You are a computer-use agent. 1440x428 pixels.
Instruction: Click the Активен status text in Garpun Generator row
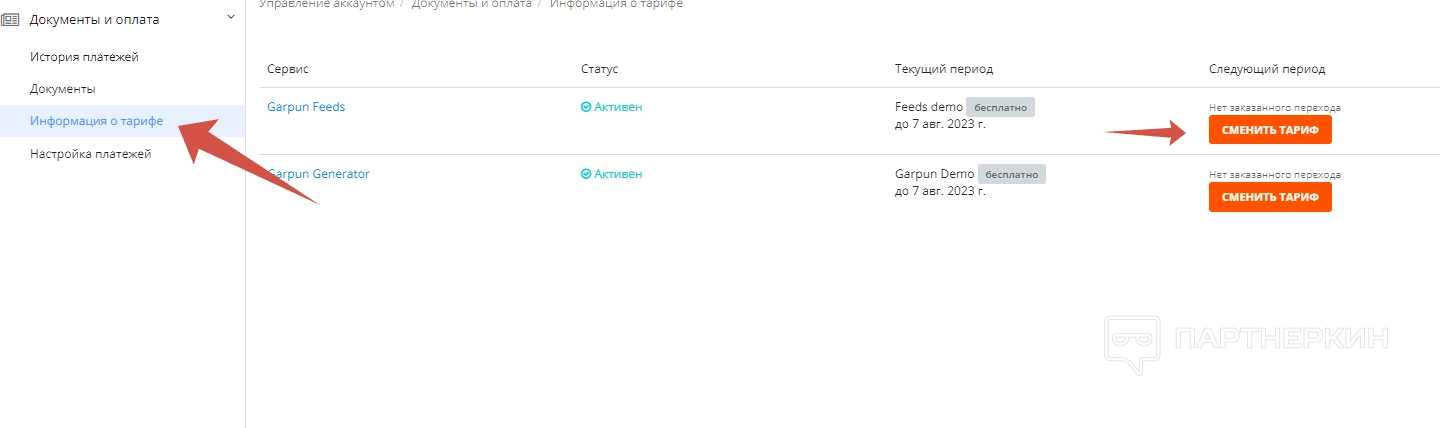click(x=618, y=174)
